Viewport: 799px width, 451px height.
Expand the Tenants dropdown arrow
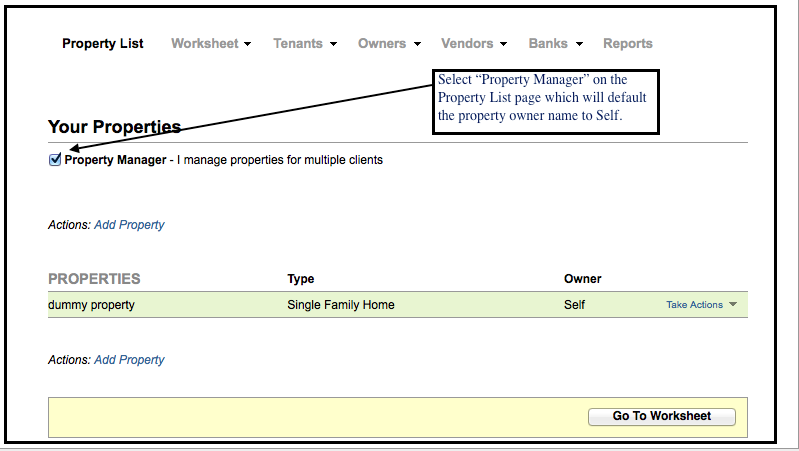(x=333, y=44)
